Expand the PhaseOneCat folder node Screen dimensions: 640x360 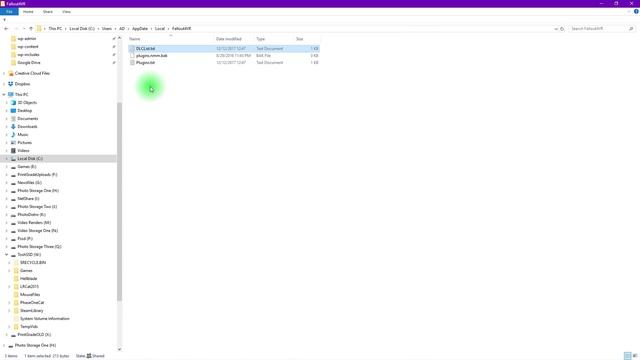[x=9, y=303]
